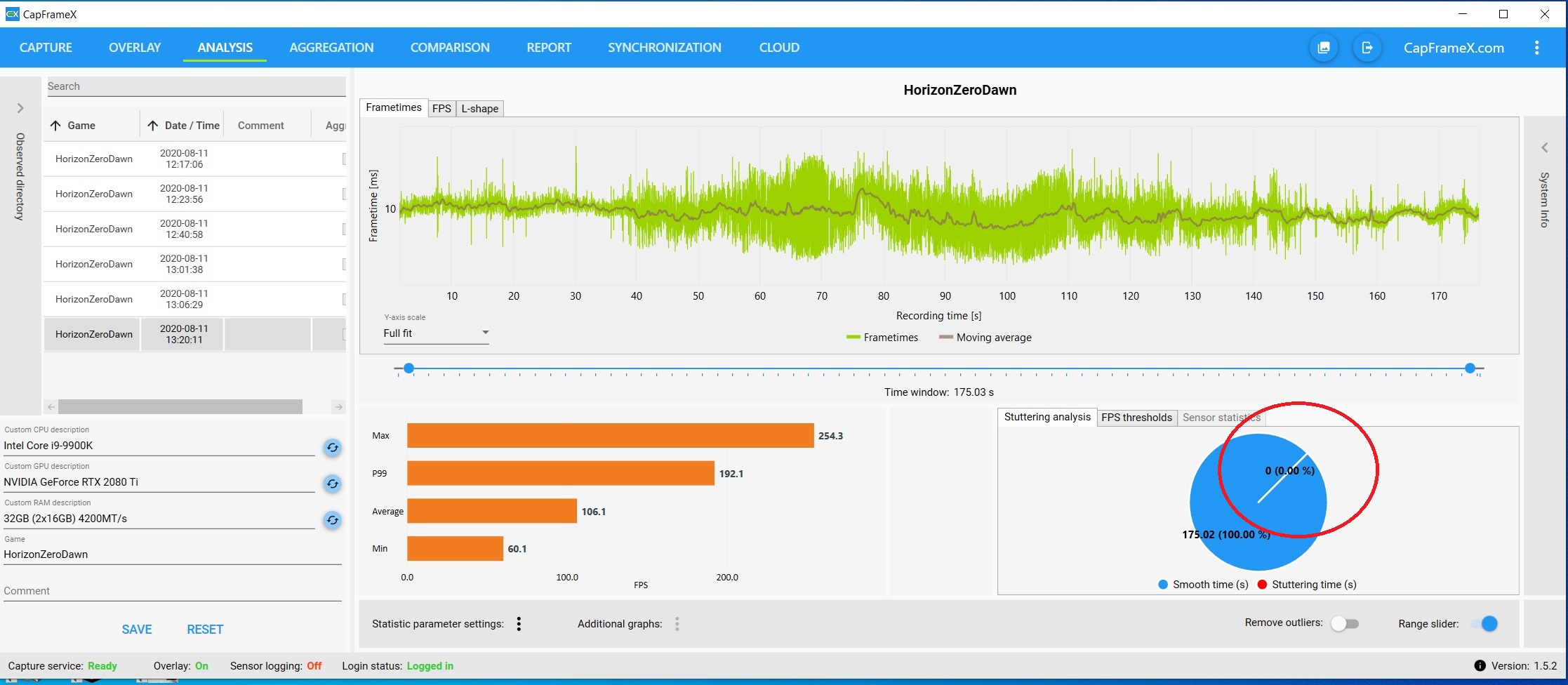
Task: Click the Game name field showing HorizonZeroDawn
Action: (x=172, y=554)
